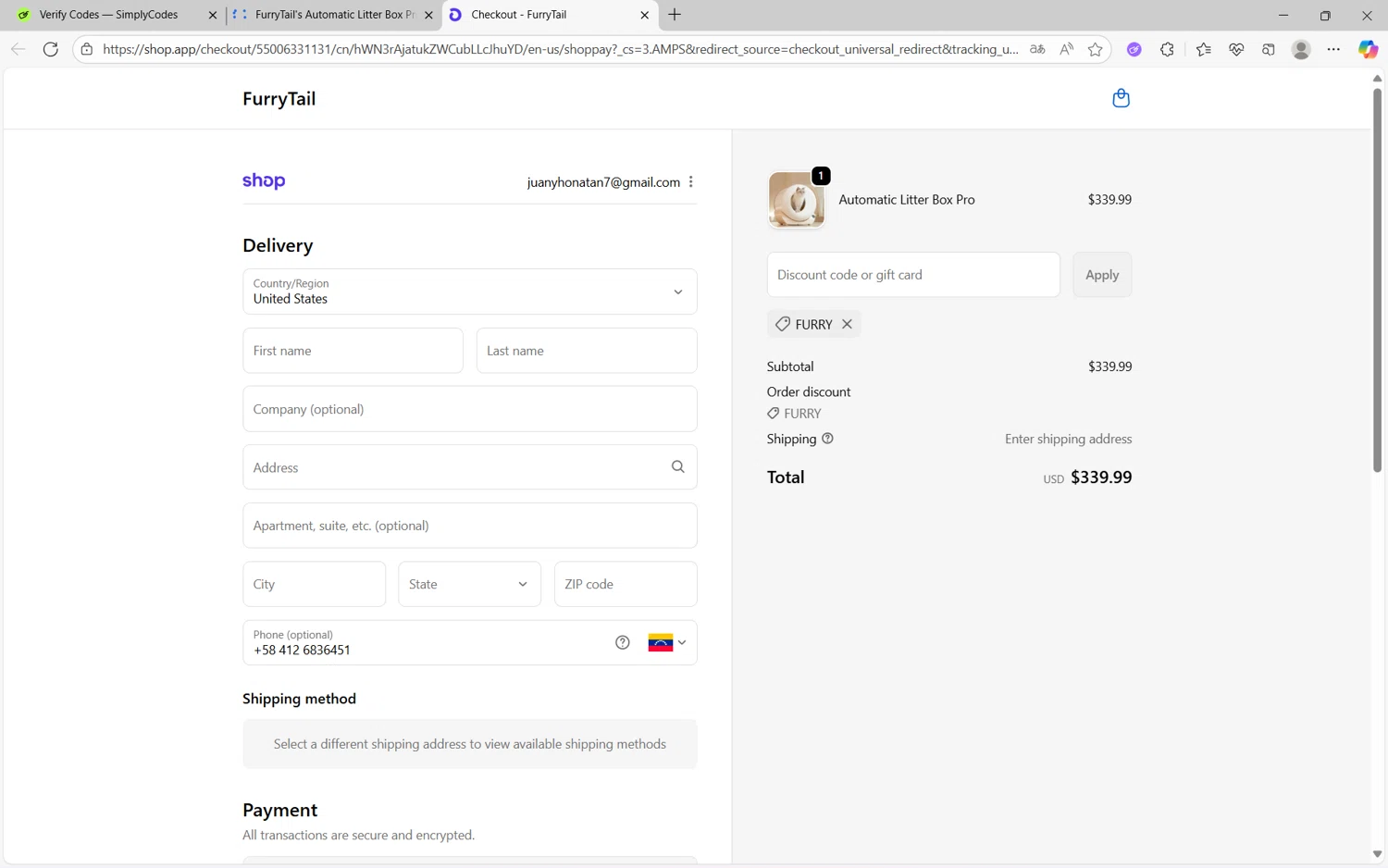Switch to Verify Codes — SimplyCodes tab

pyautogui.click(x=109, y=15)
